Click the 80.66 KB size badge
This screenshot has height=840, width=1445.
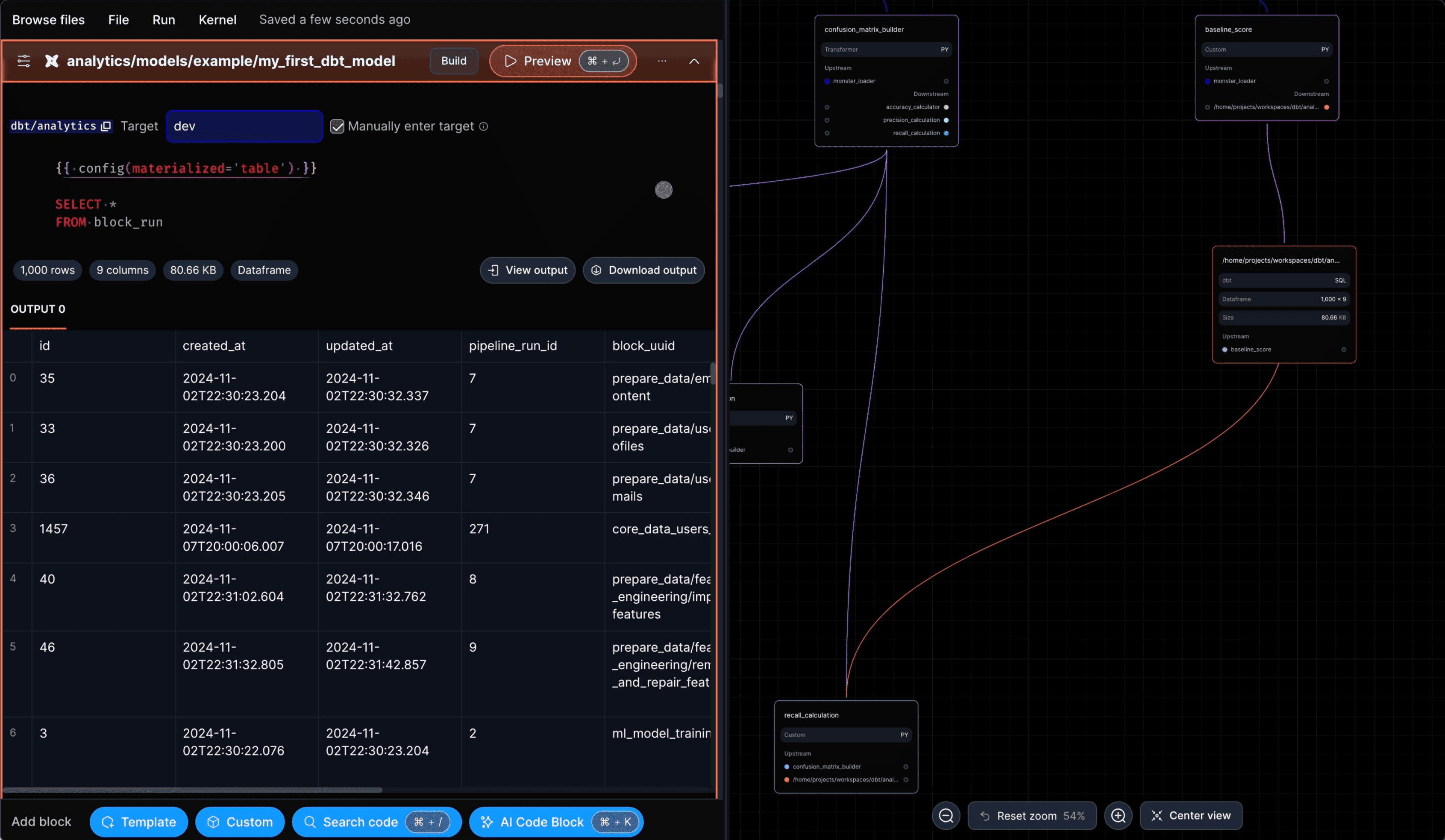(193, 270)
